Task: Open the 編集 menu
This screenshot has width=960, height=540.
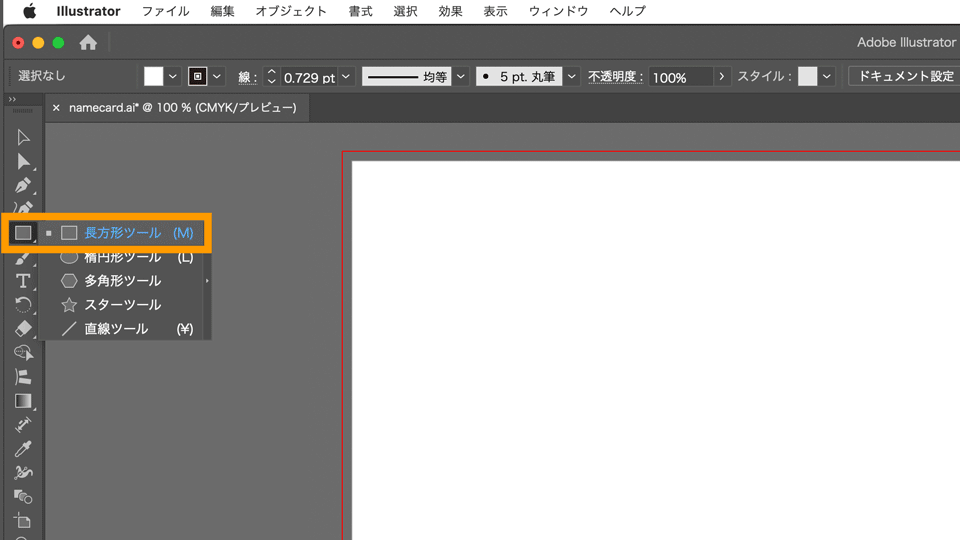Action: pyautogui.click(x=222, y=11)
